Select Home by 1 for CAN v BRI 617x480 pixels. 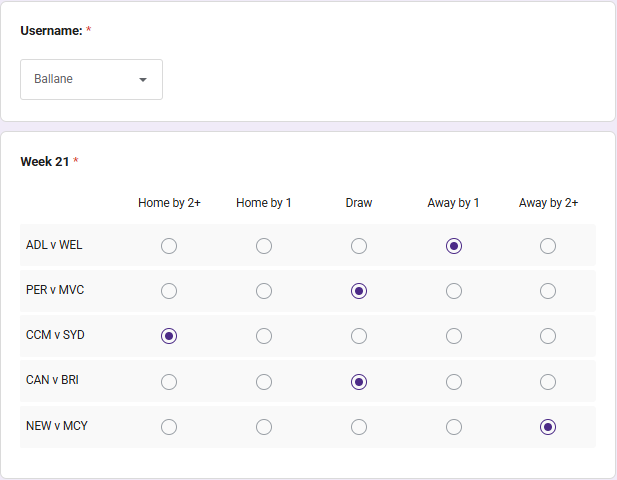[x=264, y=381]
